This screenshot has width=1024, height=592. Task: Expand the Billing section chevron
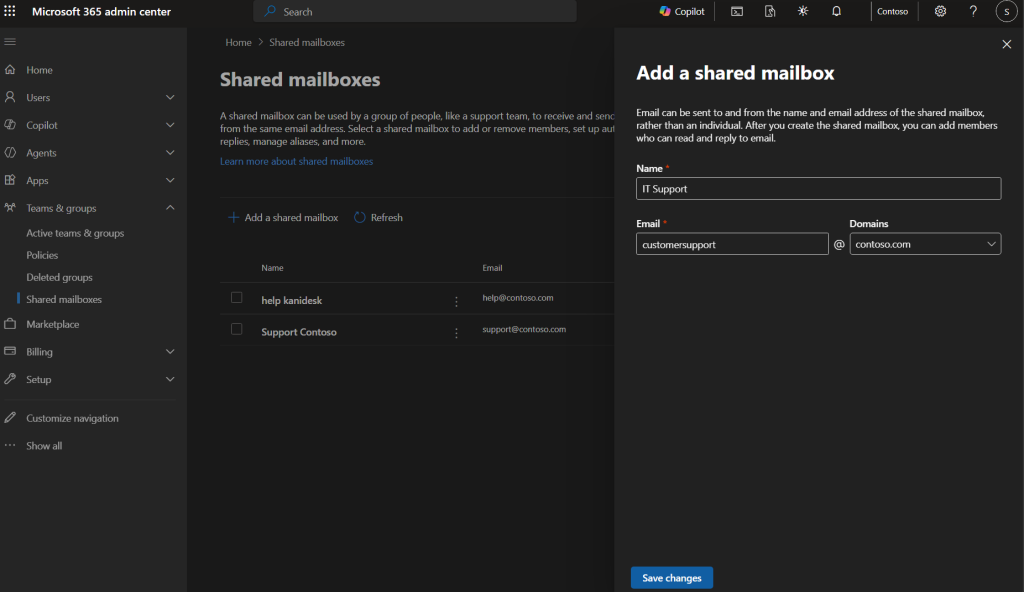tap(170, 352)
